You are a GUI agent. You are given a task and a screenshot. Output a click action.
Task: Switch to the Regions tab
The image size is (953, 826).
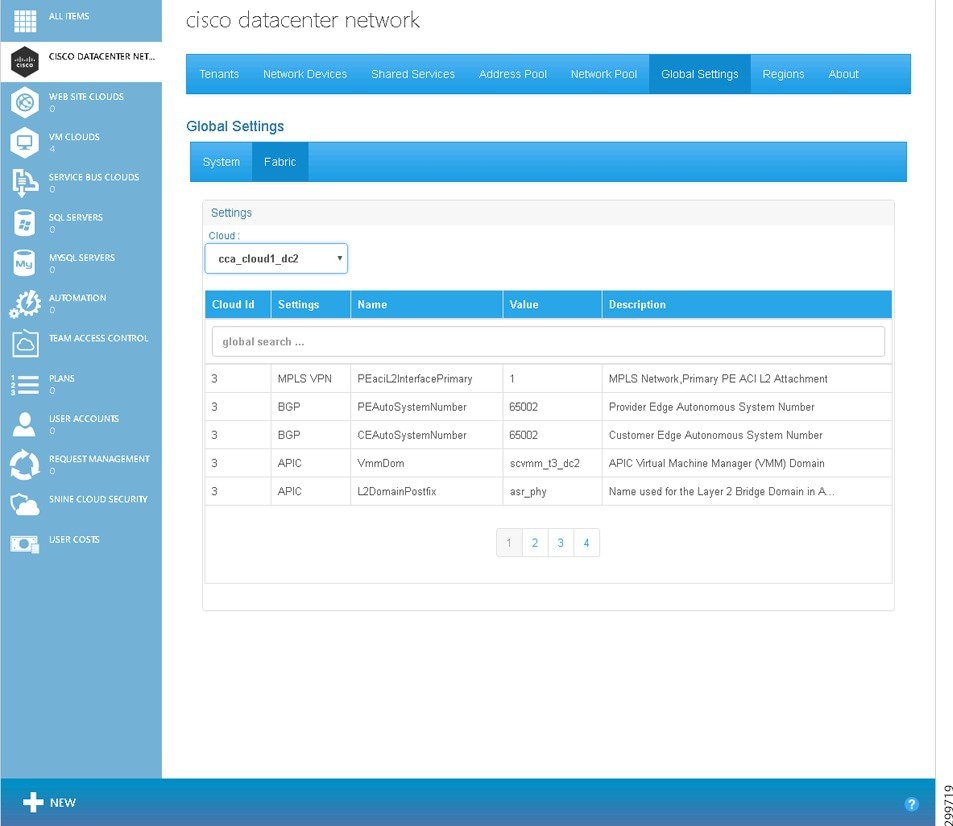tap(783, 74)
